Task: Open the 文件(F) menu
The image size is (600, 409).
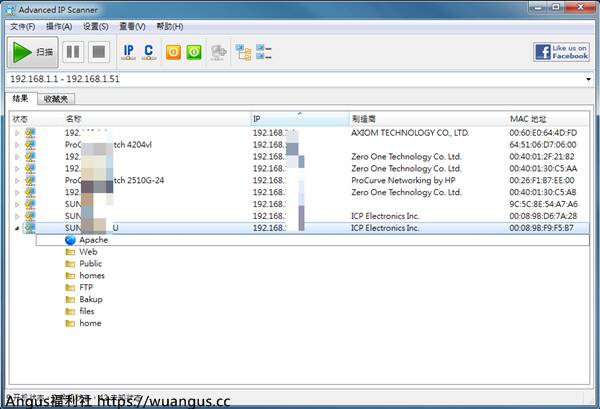Action: 23,26
